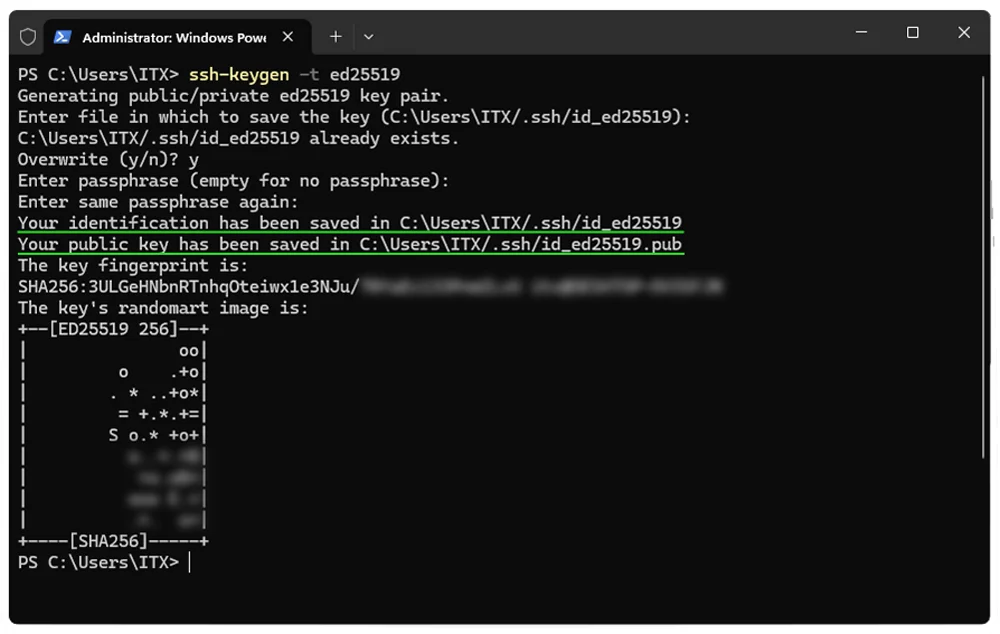Click the public key saved id_ed25519.pub line
Viewport: 1000px width, 634px height.
pyautogui.click(x=350, y=244)
